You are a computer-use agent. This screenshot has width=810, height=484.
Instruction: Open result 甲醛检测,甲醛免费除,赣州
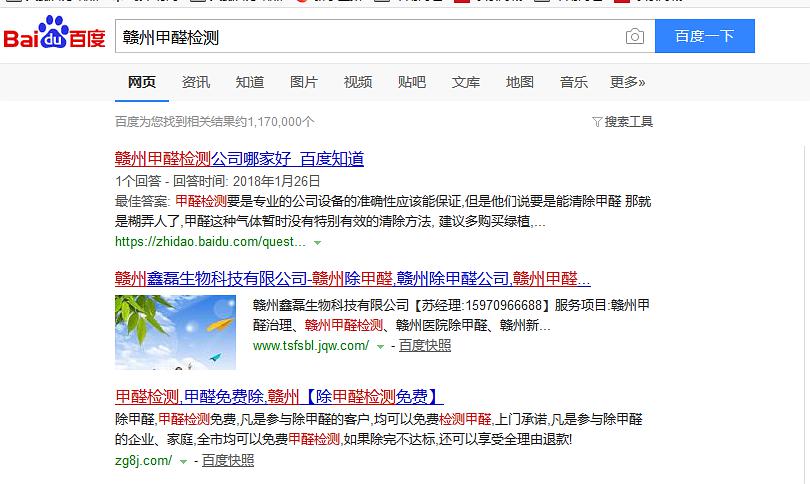(279, 397)
